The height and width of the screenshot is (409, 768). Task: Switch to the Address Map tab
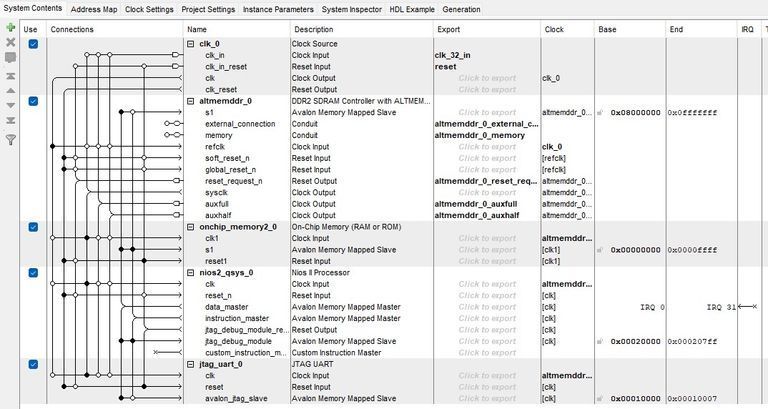pyautogui.click(x=94, y=9)
